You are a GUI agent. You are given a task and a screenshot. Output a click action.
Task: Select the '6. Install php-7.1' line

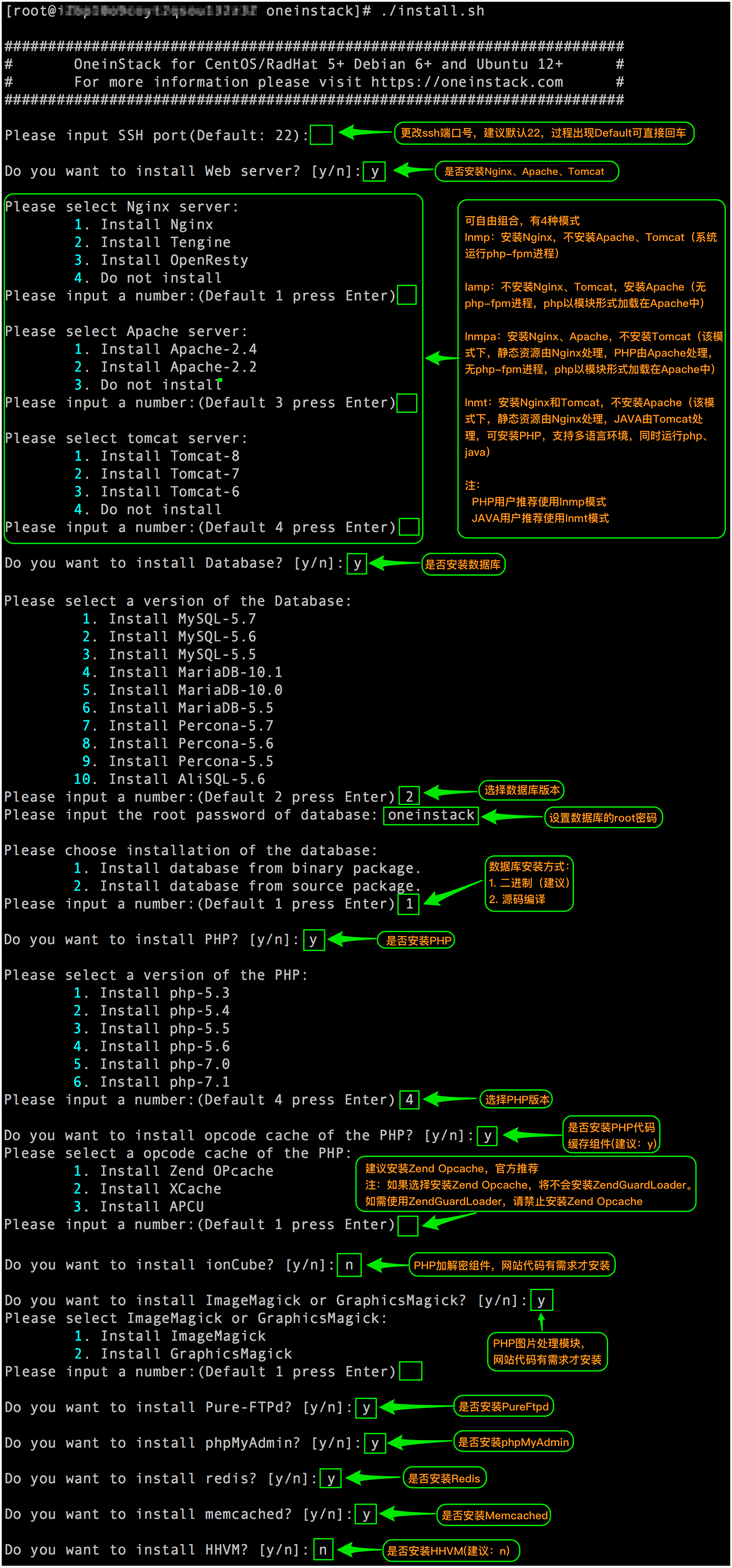152,1082
